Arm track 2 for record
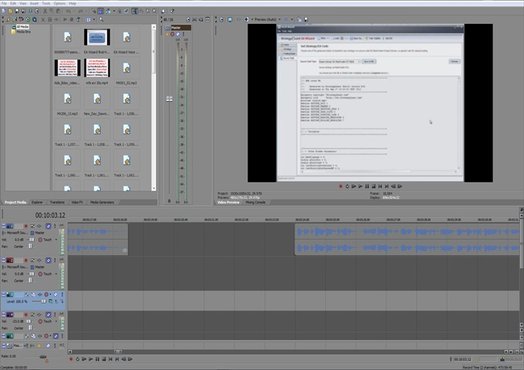The image size is (524, 370). coord(26,260)
